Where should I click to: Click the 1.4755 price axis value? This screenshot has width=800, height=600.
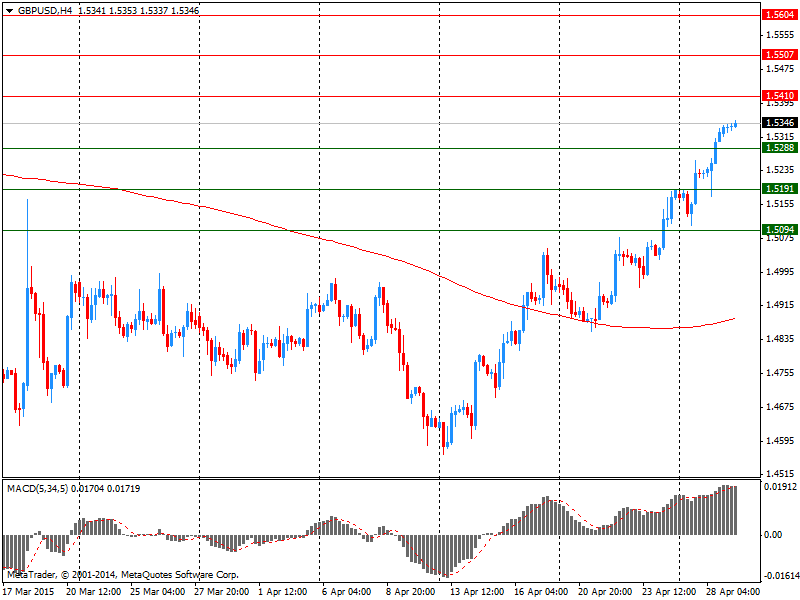(x=780, y=373)
